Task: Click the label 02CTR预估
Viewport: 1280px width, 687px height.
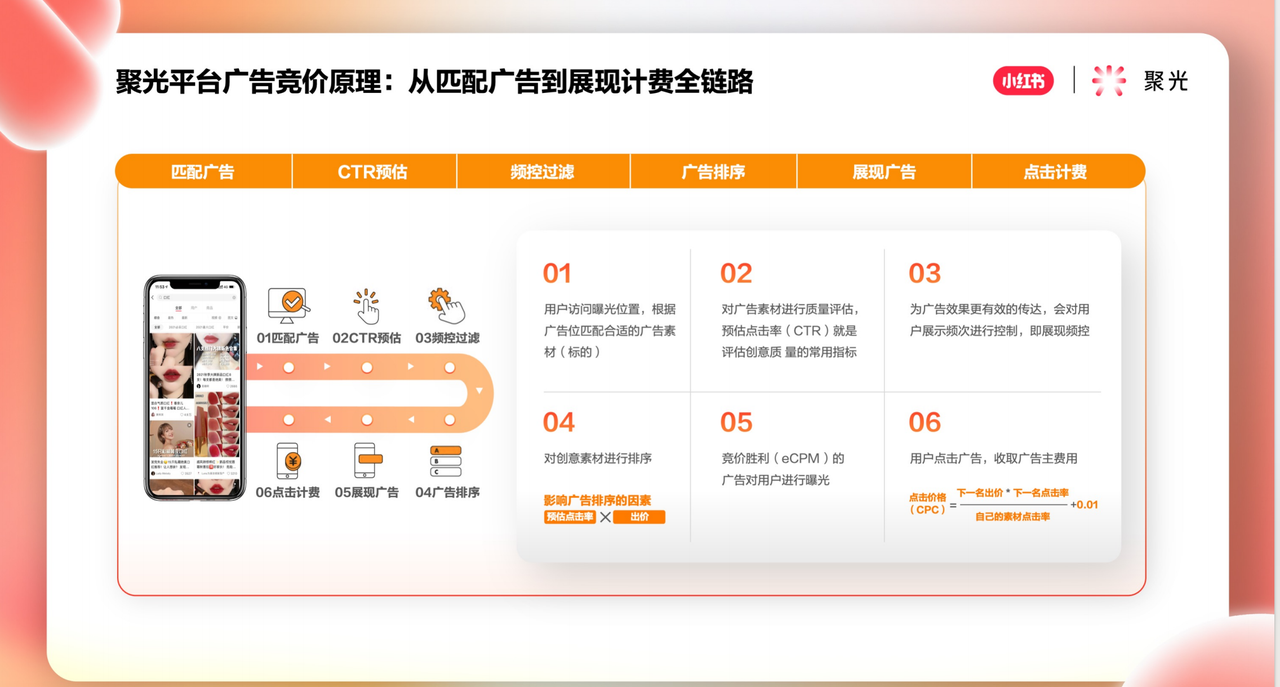Action: (367, 338)
